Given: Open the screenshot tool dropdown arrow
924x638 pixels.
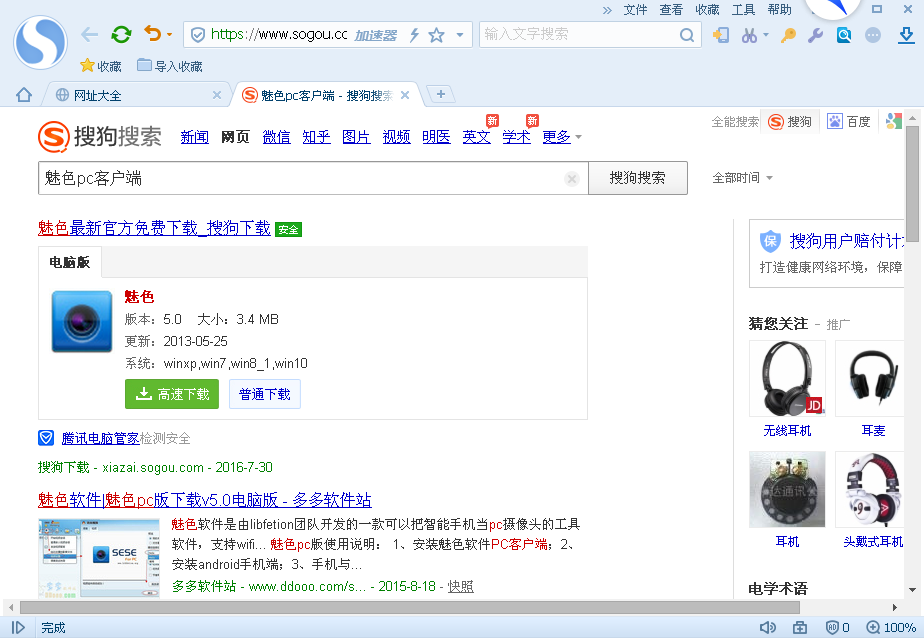Looking at the screenshot, I should click(766, 35).
